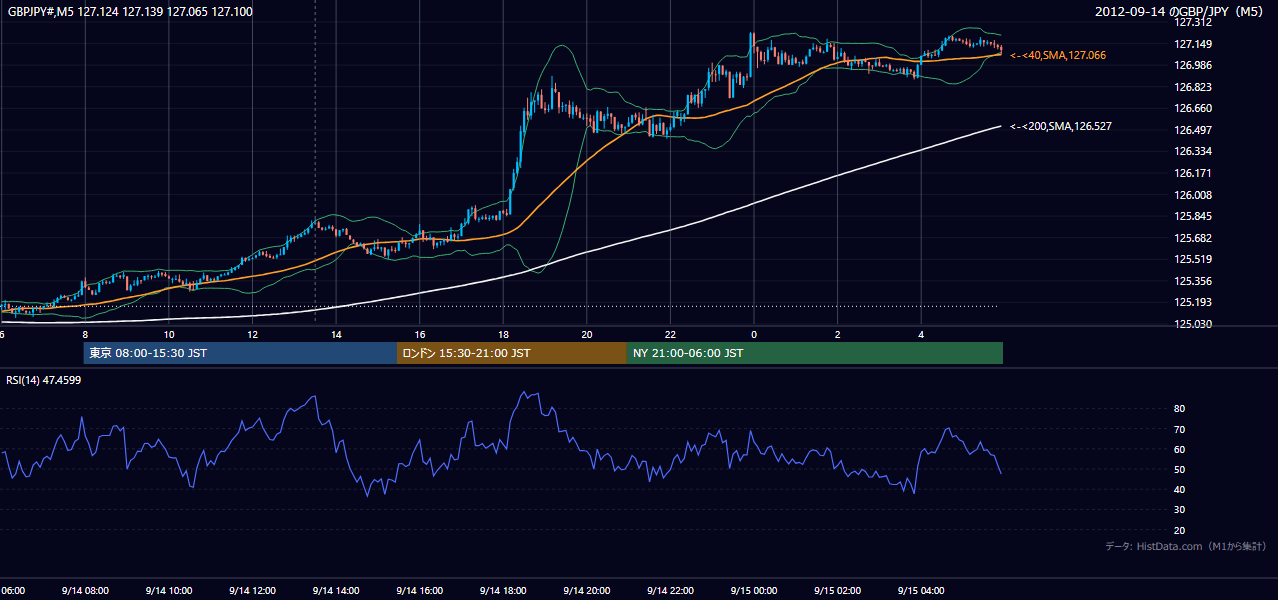Click price axis value 125.030
The height and width of the screenshot is (600, 1278).
(1193, 324)
